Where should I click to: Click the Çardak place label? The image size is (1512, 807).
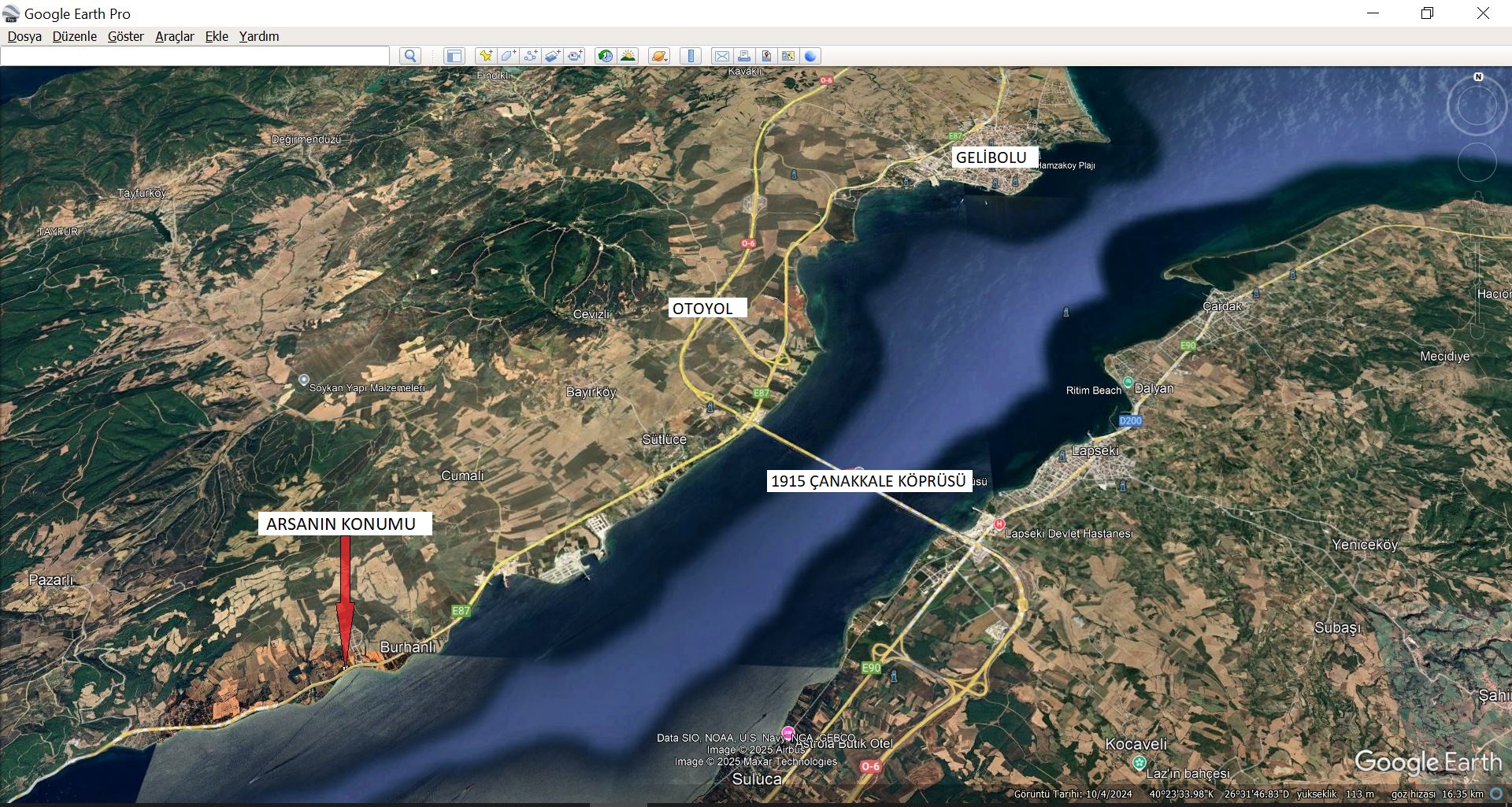tap(1222, 306)
